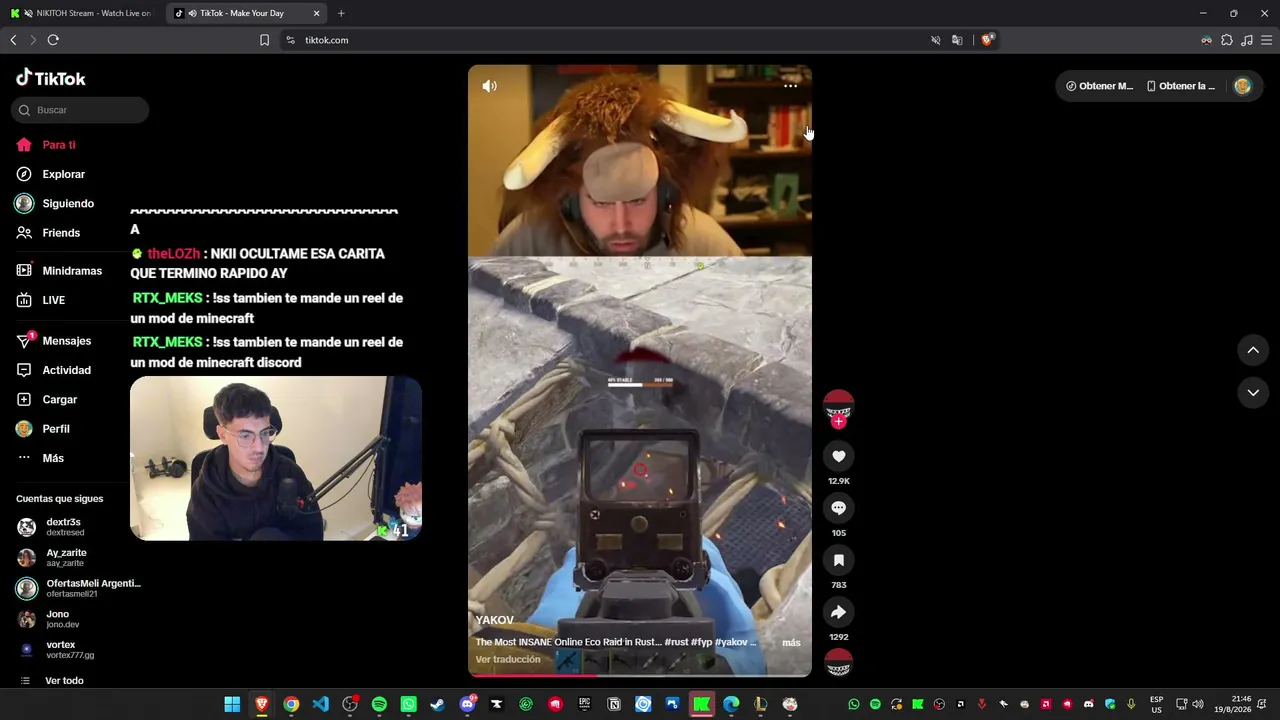This screenshot has width=1280, height=720.
Task: Go to next video with down chevron
Action: click(1253, 393)
